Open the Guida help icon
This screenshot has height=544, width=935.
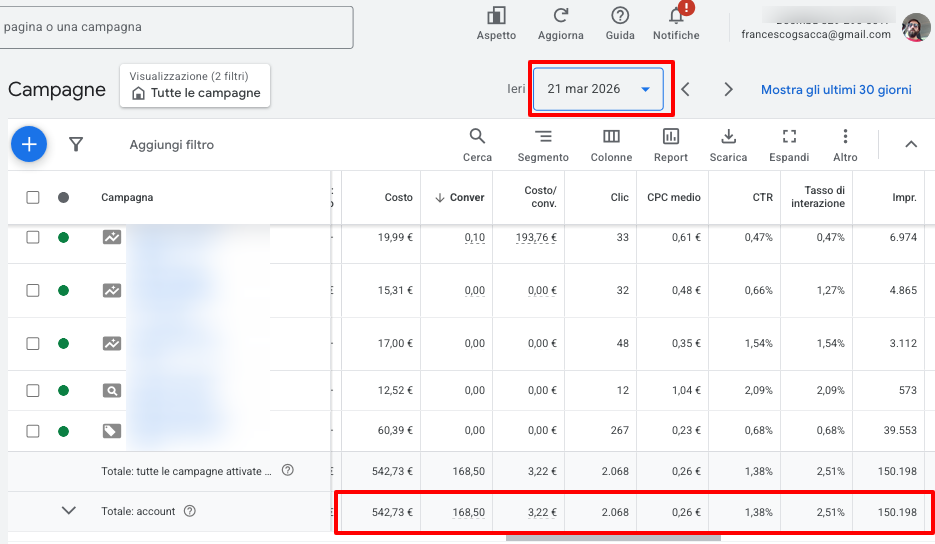point(620,16)
